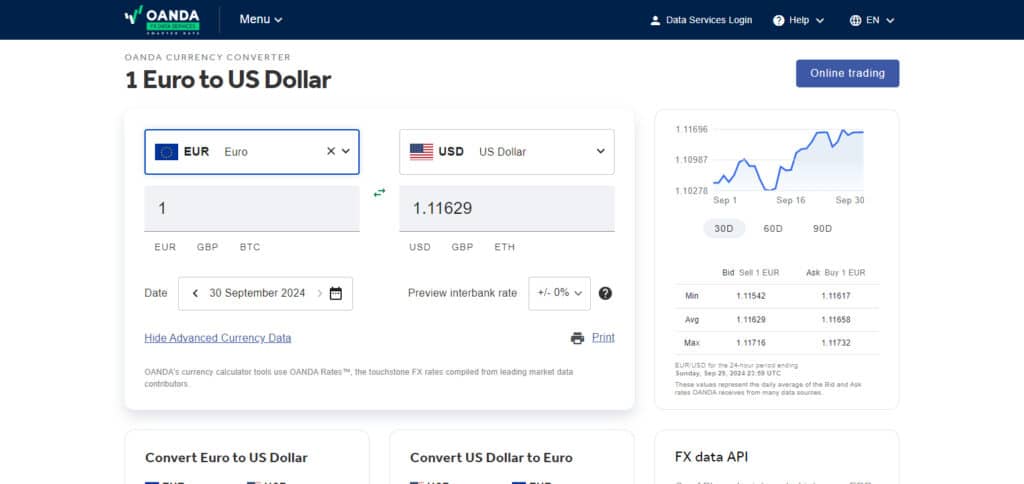Click Hide Advanced Currency Data link
The image size is (1024, 484).
pyautogui.click(x=217, y=338)
